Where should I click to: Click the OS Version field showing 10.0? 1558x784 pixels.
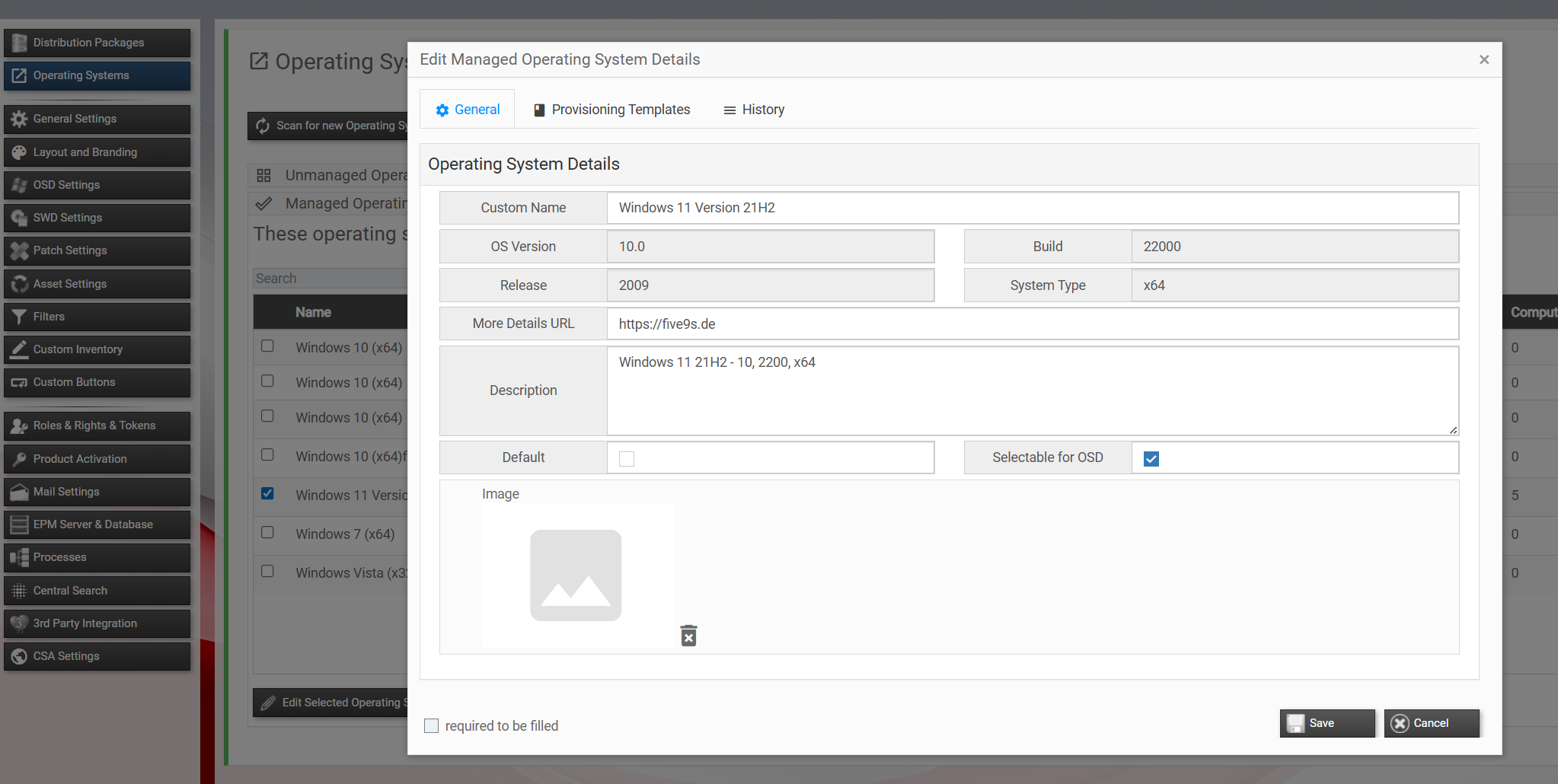click(x=771, y=247)
